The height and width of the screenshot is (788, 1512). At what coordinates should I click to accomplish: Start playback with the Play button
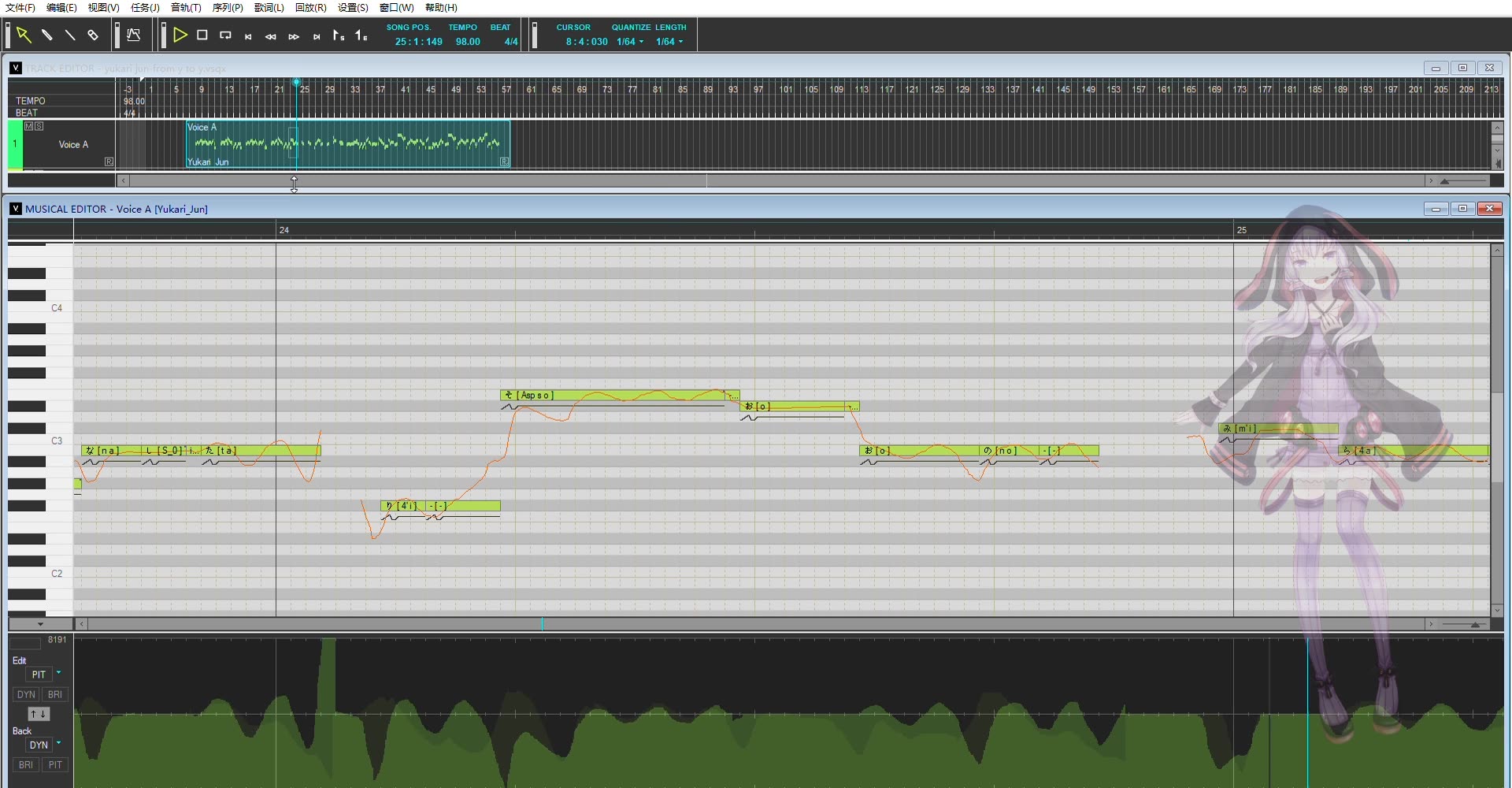coord(180,35)
